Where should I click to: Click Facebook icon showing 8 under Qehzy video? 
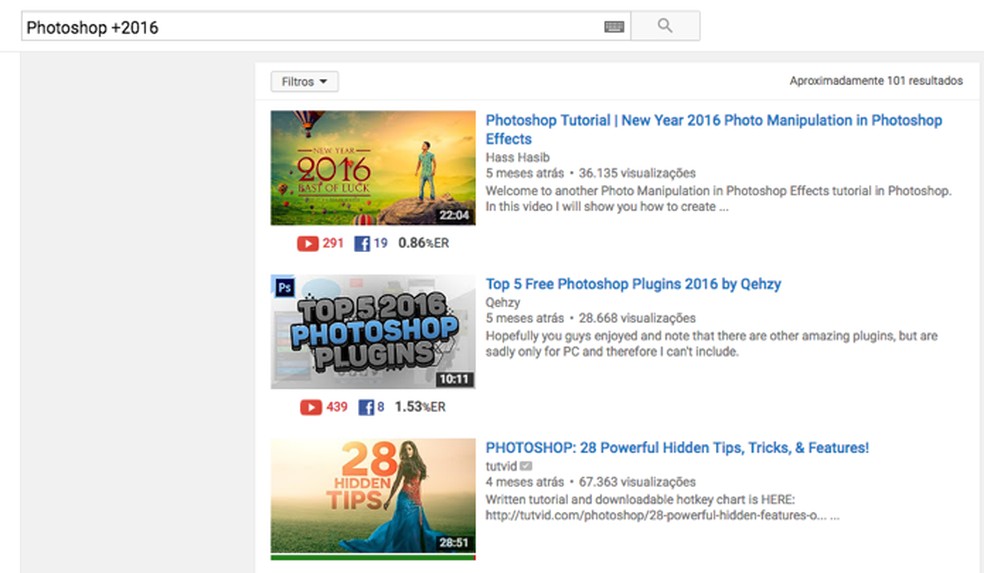click(366, 407)
